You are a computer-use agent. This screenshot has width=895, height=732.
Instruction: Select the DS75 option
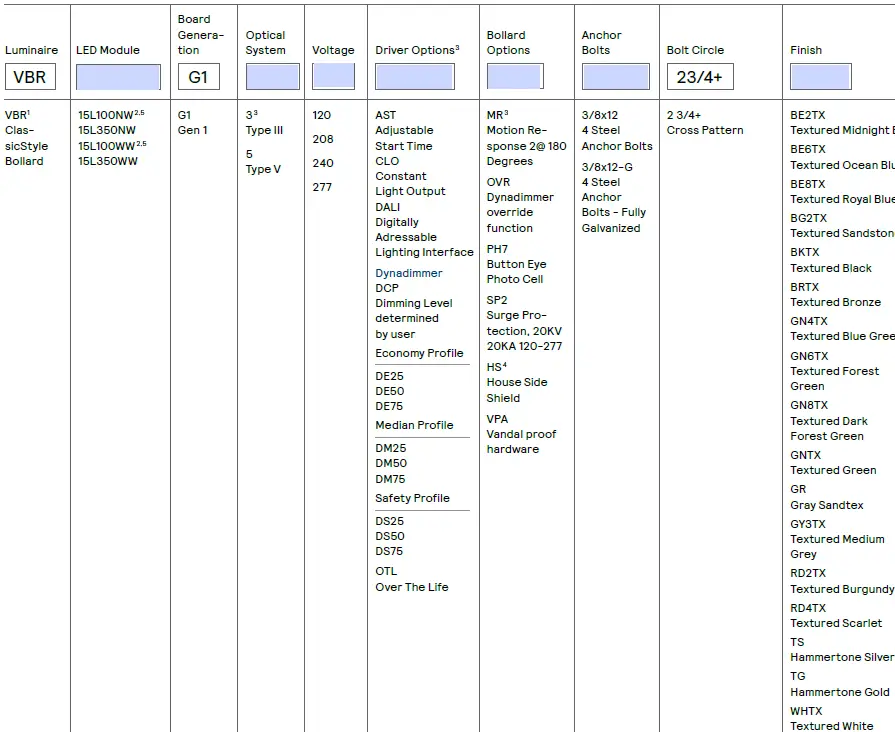[x=389, y=551]
